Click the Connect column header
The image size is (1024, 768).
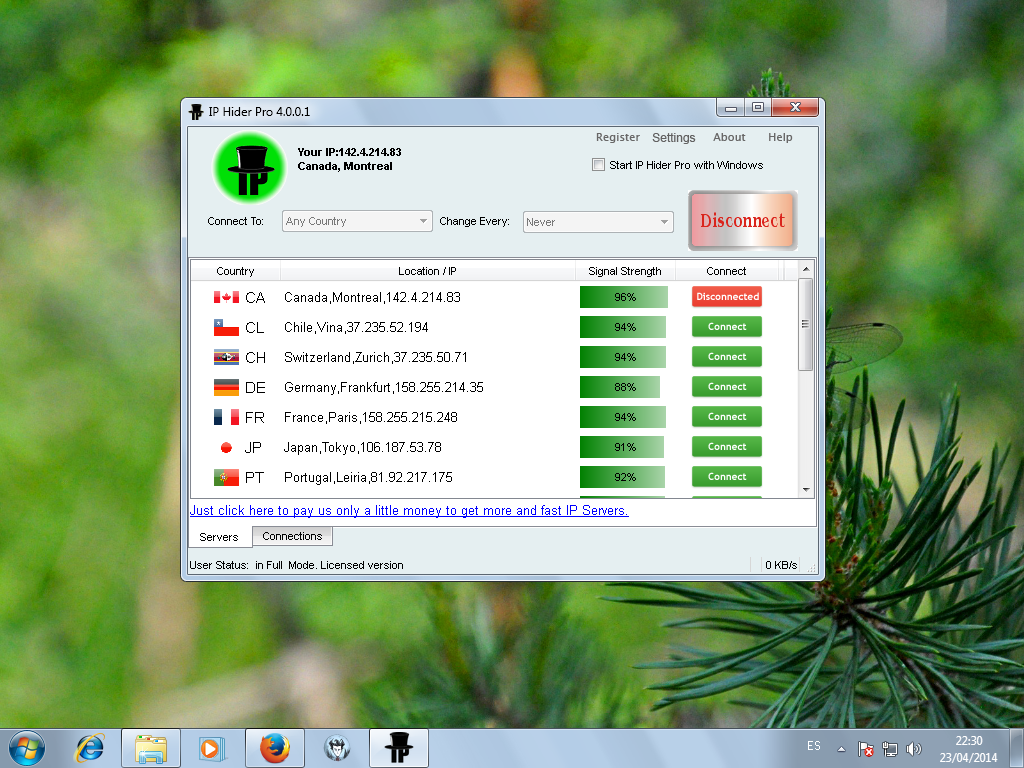point(726,271)
